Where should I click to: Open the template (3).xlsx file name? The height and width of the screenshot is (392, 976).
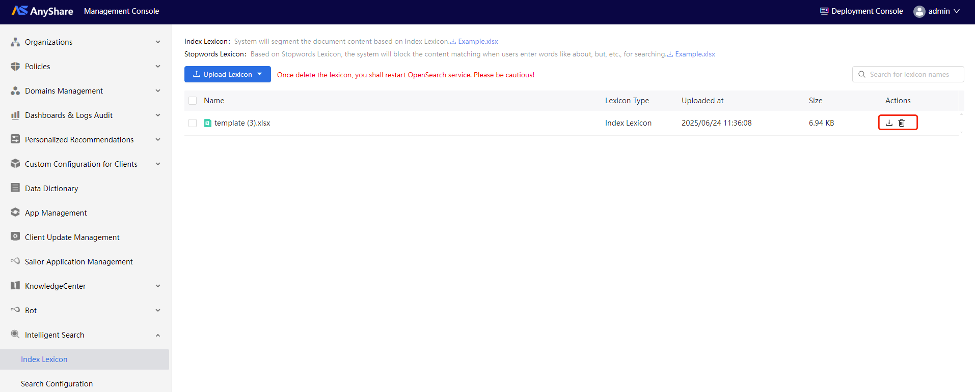point(242,123)
